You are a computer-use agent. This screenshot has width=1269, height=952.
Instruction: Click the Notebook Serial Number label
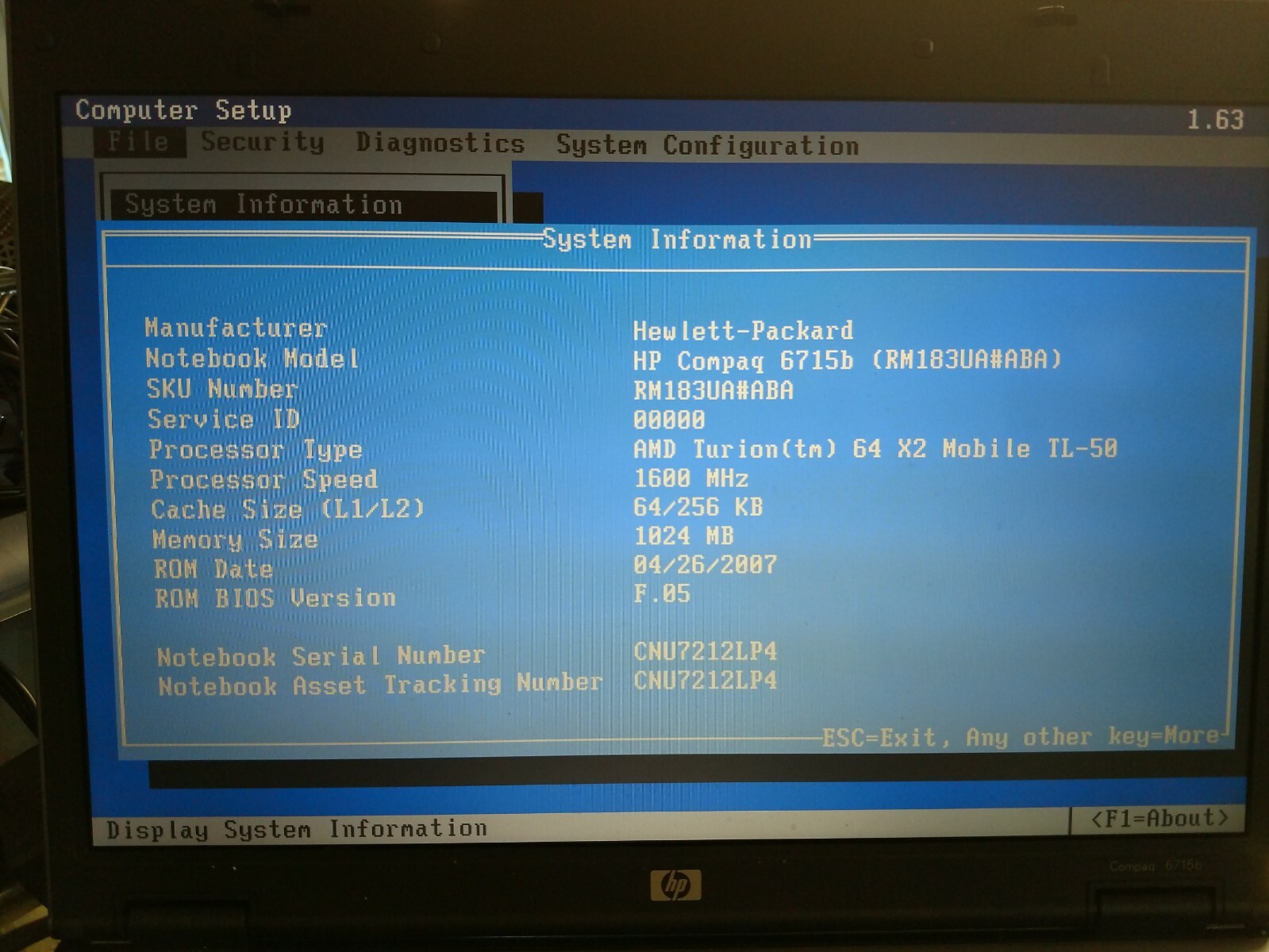click(x=321, y=656)
